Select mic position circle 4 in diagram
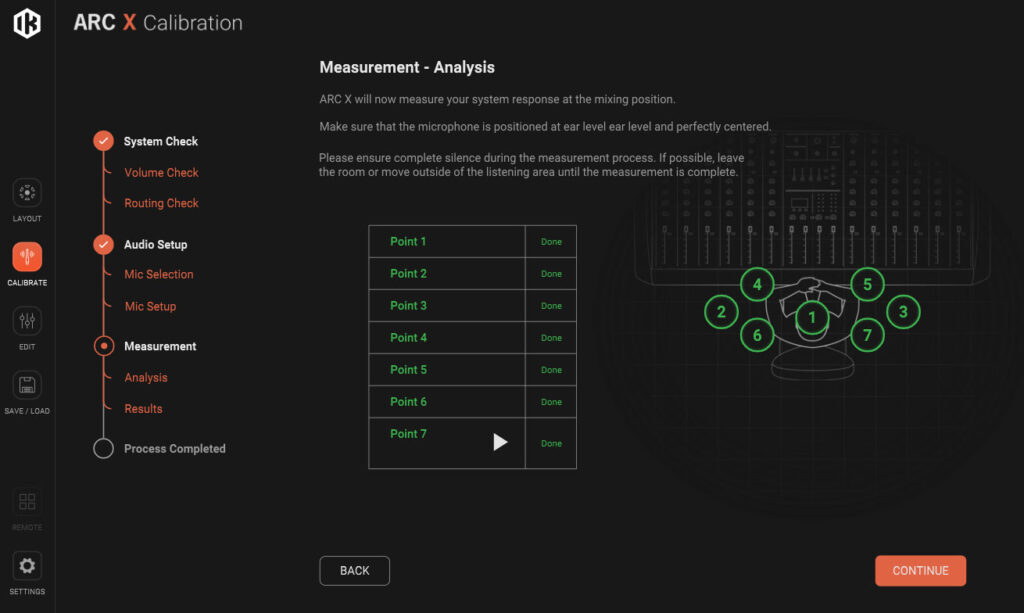 pyautogui.click(x=757, y=285)
